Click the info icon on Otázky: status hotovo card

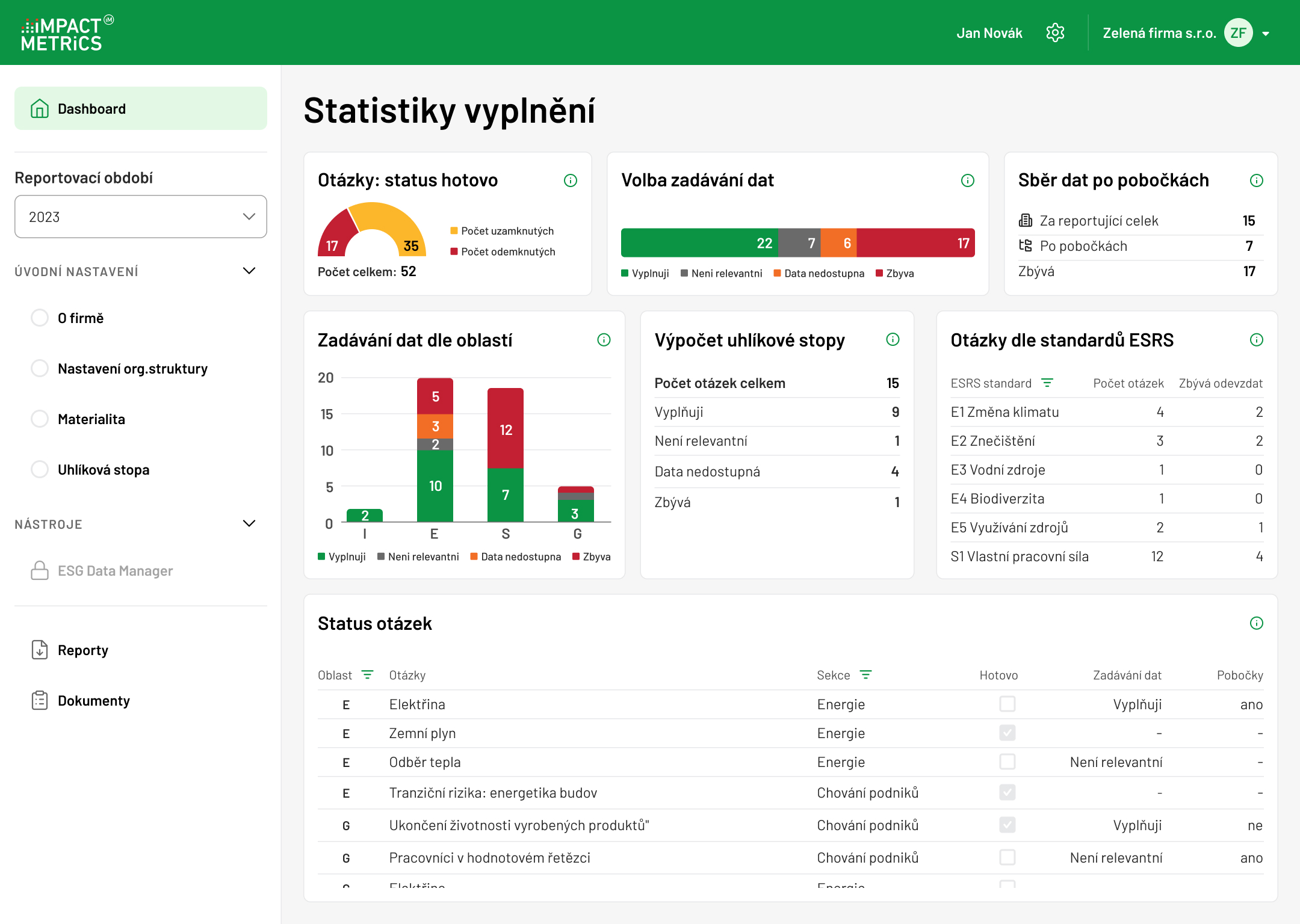[x=571, y=180]
